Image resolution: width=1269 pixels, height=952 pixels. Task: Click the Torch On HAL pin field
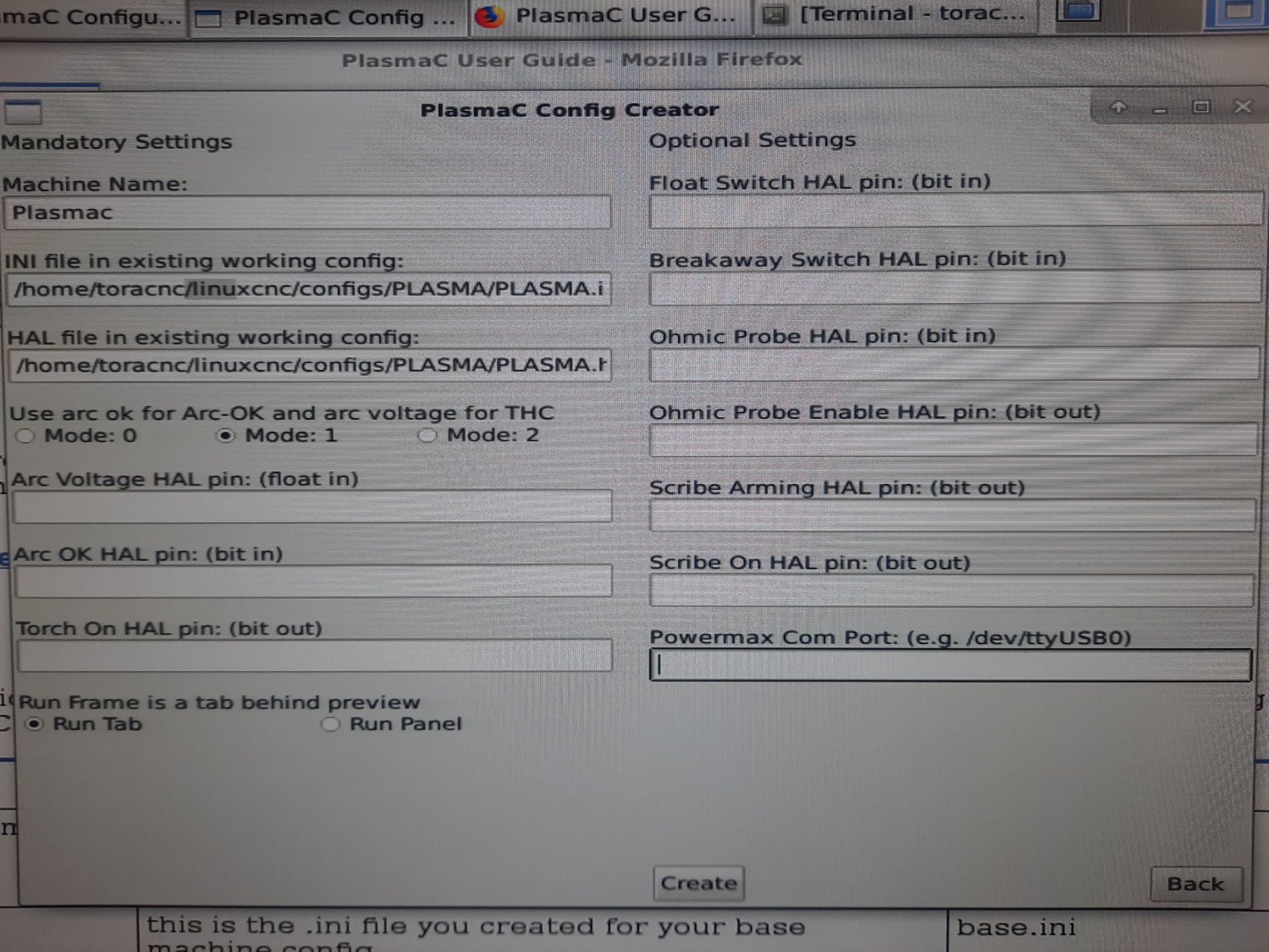pos(314,656)
